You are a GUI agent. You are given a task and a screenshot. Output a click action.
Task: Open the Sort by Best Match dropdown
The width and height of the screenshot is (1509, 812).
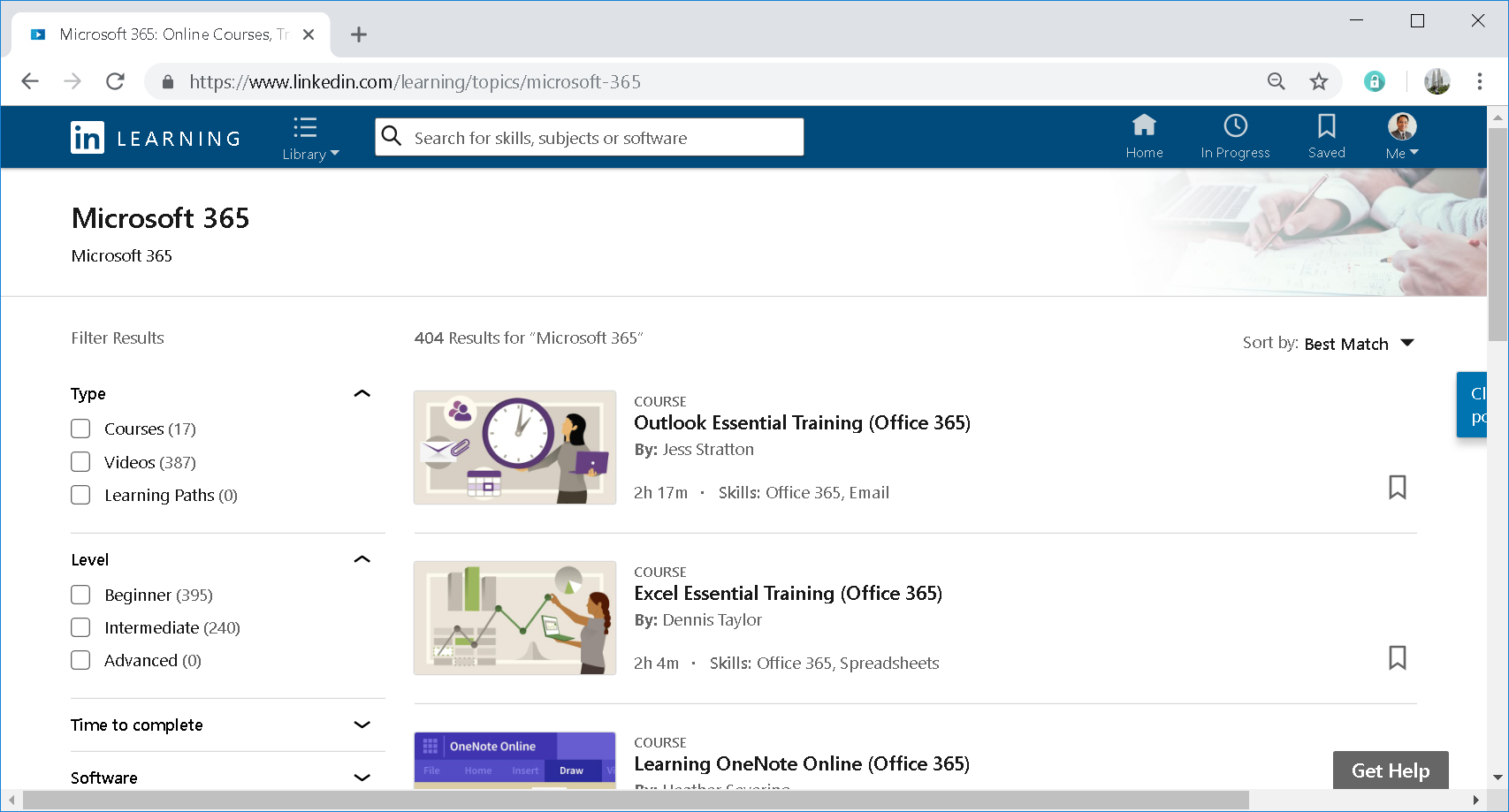tap(1359, 344)
